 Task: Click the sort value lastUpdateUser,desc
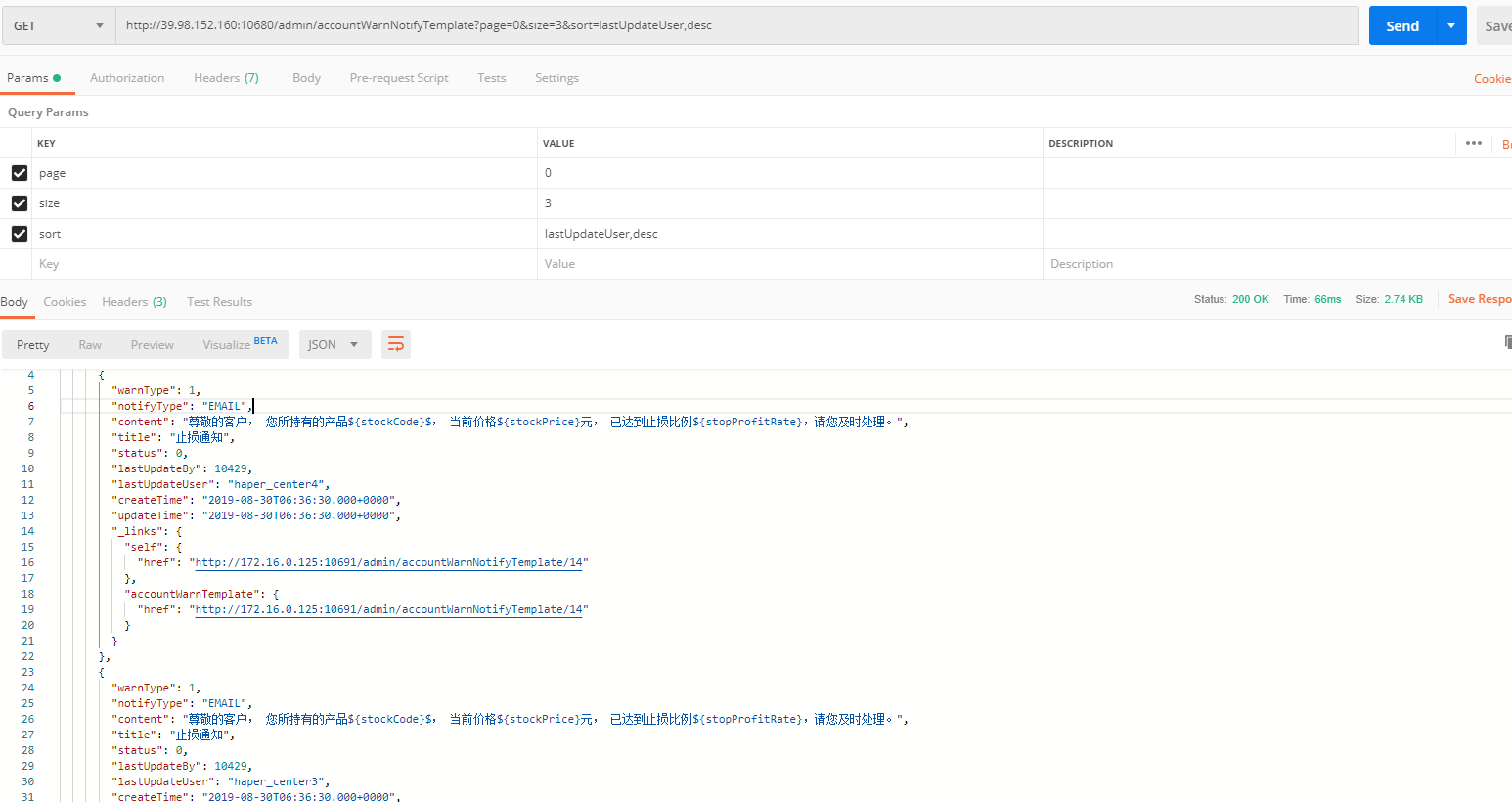tap(601, 234)
